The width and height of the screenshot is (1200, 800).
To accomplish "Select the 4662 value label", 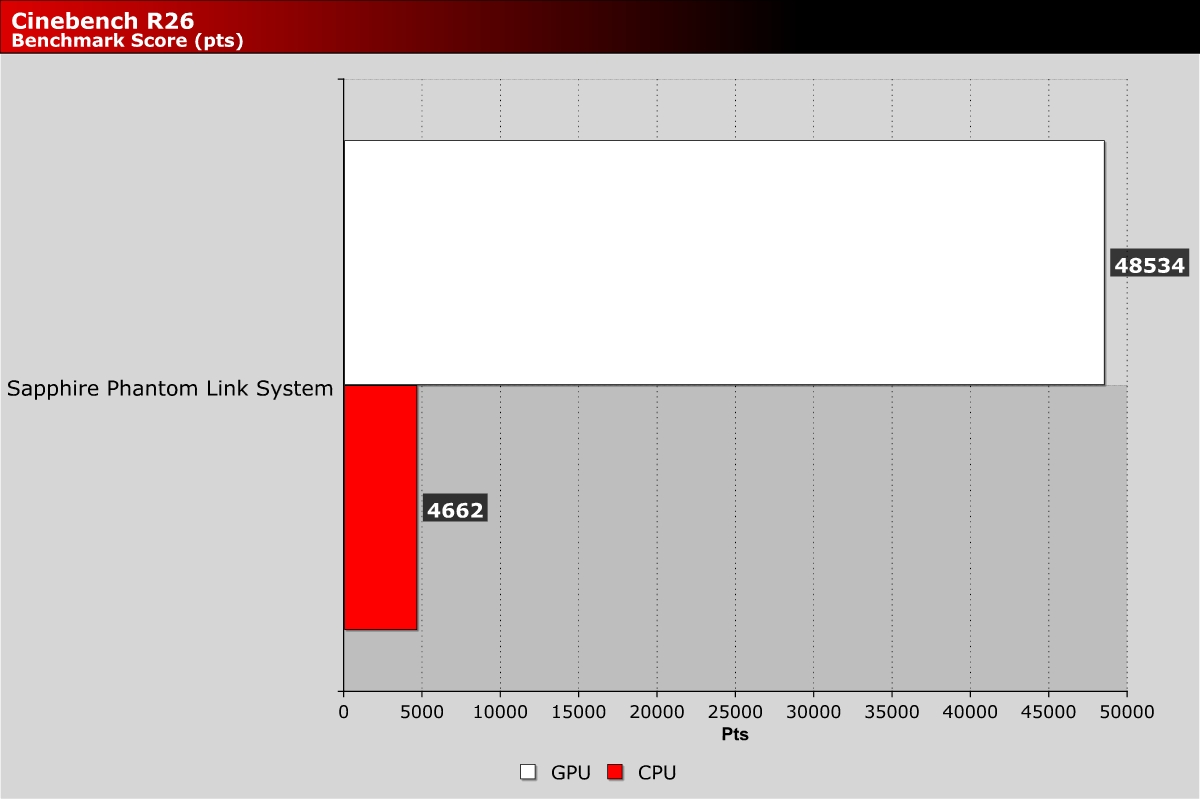I will [x=455, y=510].
